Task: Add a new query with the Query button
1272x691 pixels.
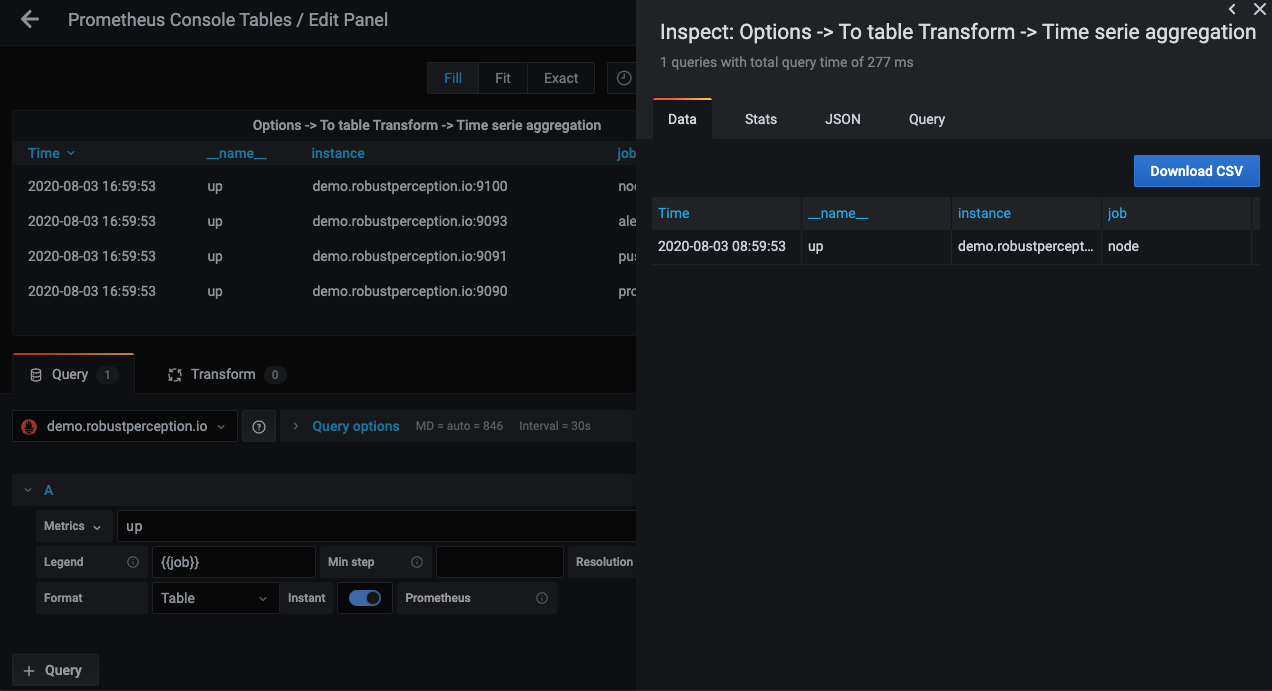Action: pyautogui.click(x=55, y=670)
